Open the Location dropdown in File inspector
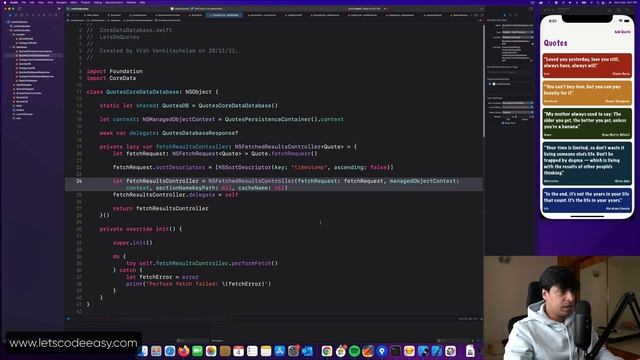Viewport: 640px width, 360px height. [518, 37]
